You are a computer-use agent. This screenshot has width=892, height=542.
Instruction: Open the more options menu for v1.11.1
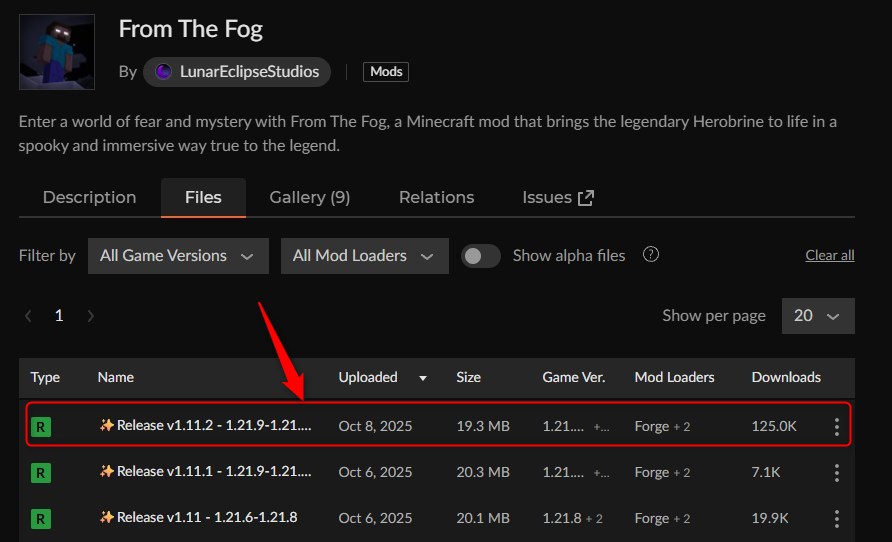point(836,472)
